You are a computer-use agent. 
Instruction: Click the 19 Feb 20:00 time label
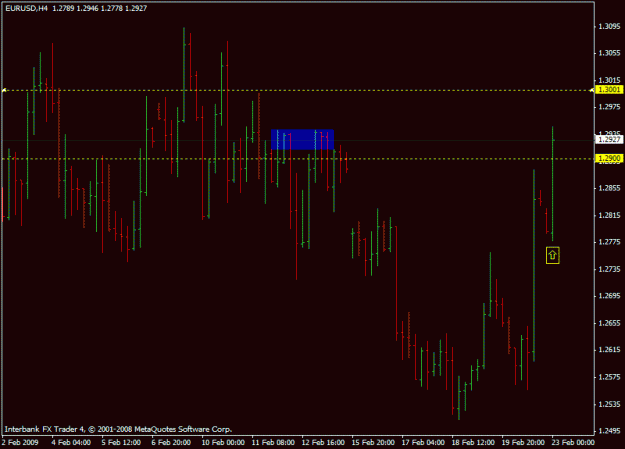point(523,442)
